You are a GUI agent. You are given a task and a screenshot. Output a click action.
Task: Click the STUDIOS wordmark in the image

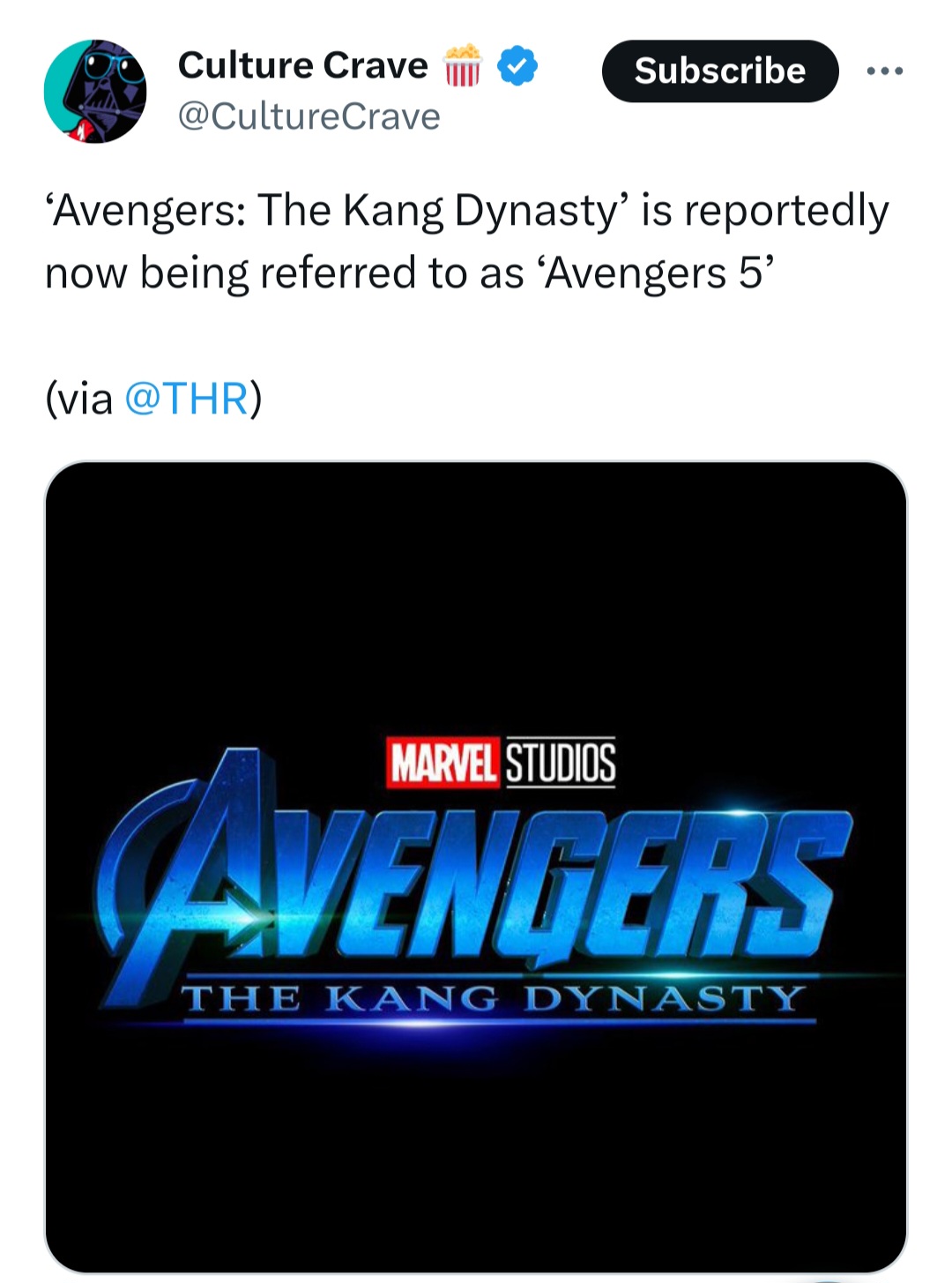(x=560, y=763)
